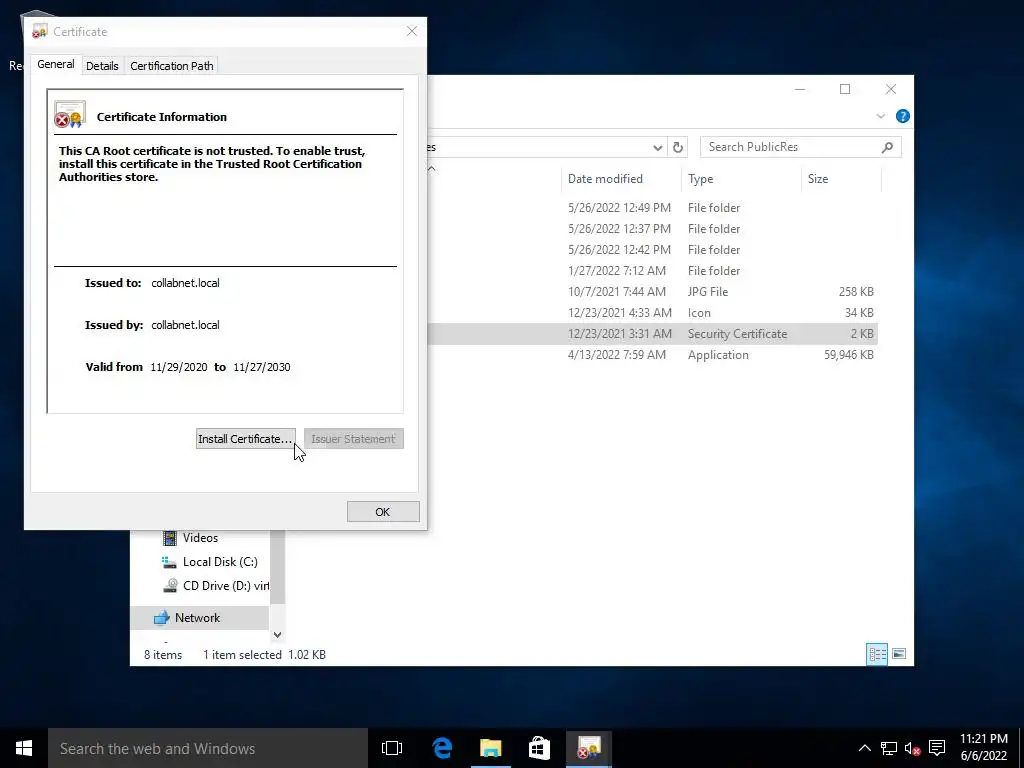Screen dimensions: 1024x768
Task: Maximize the File Explorer window
Action: (x=845, y=89)
